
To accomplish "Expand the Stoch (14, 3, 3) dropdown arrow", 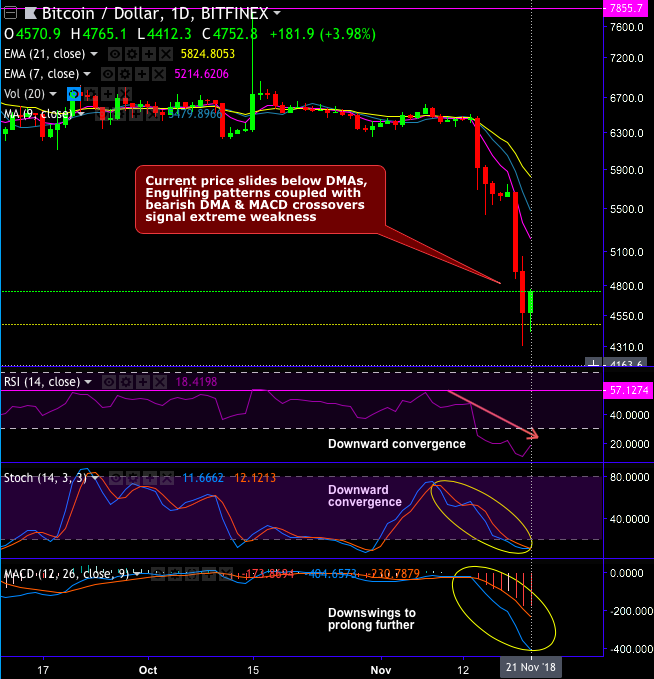I will point(95,478).
